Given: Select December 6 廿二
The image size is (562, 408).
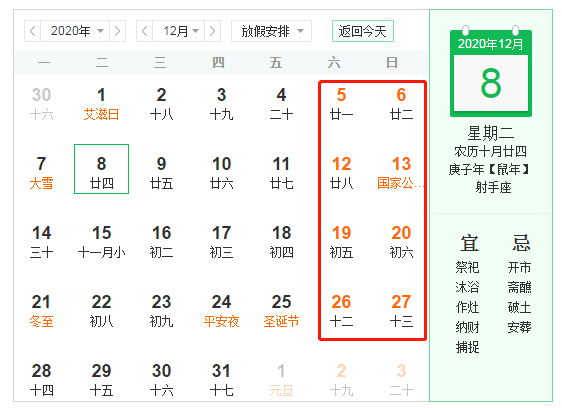Looking at the screenshot, I should [x=401, y=104].
